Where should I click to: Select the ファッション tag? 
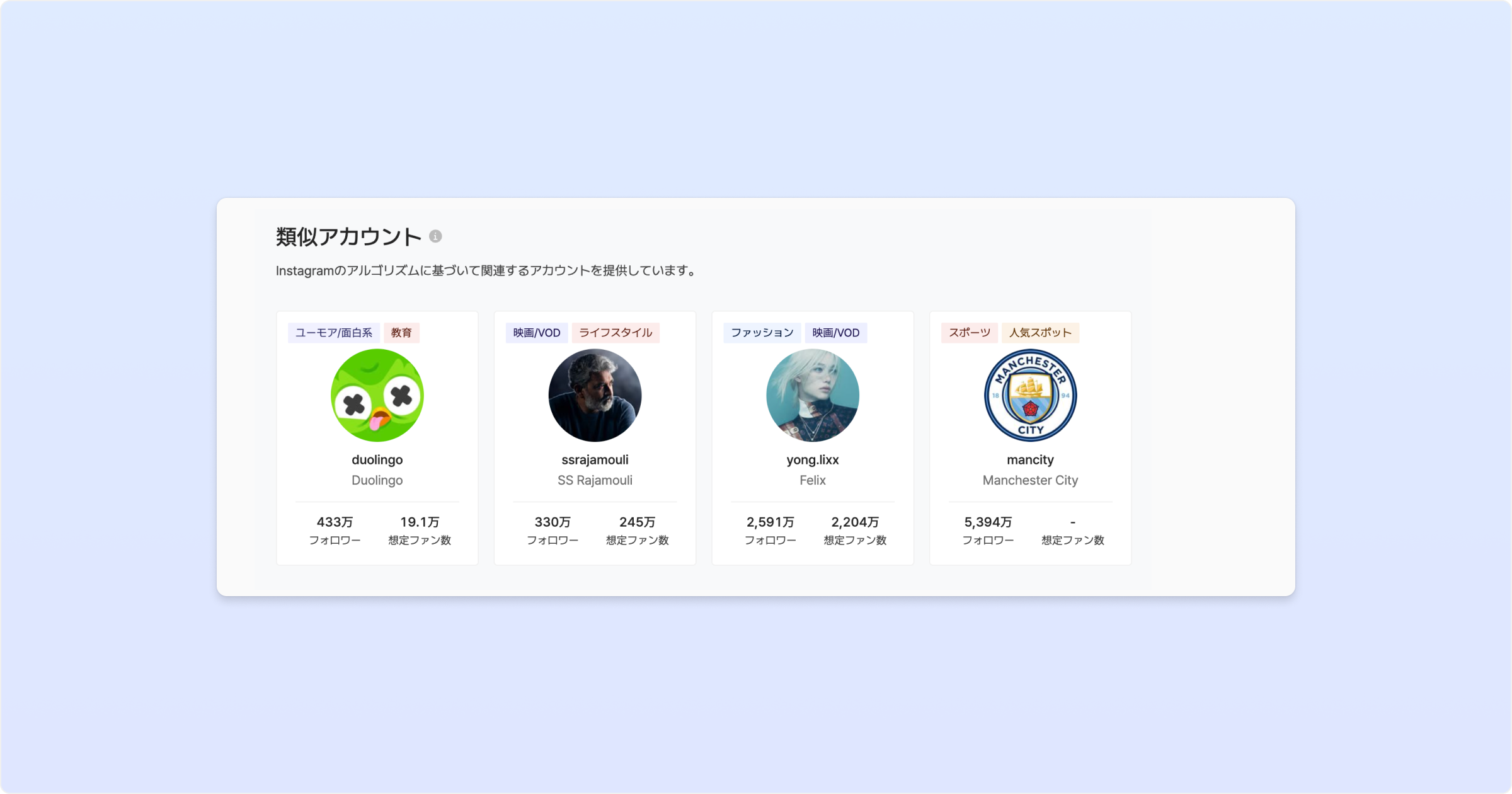[762, 333]
